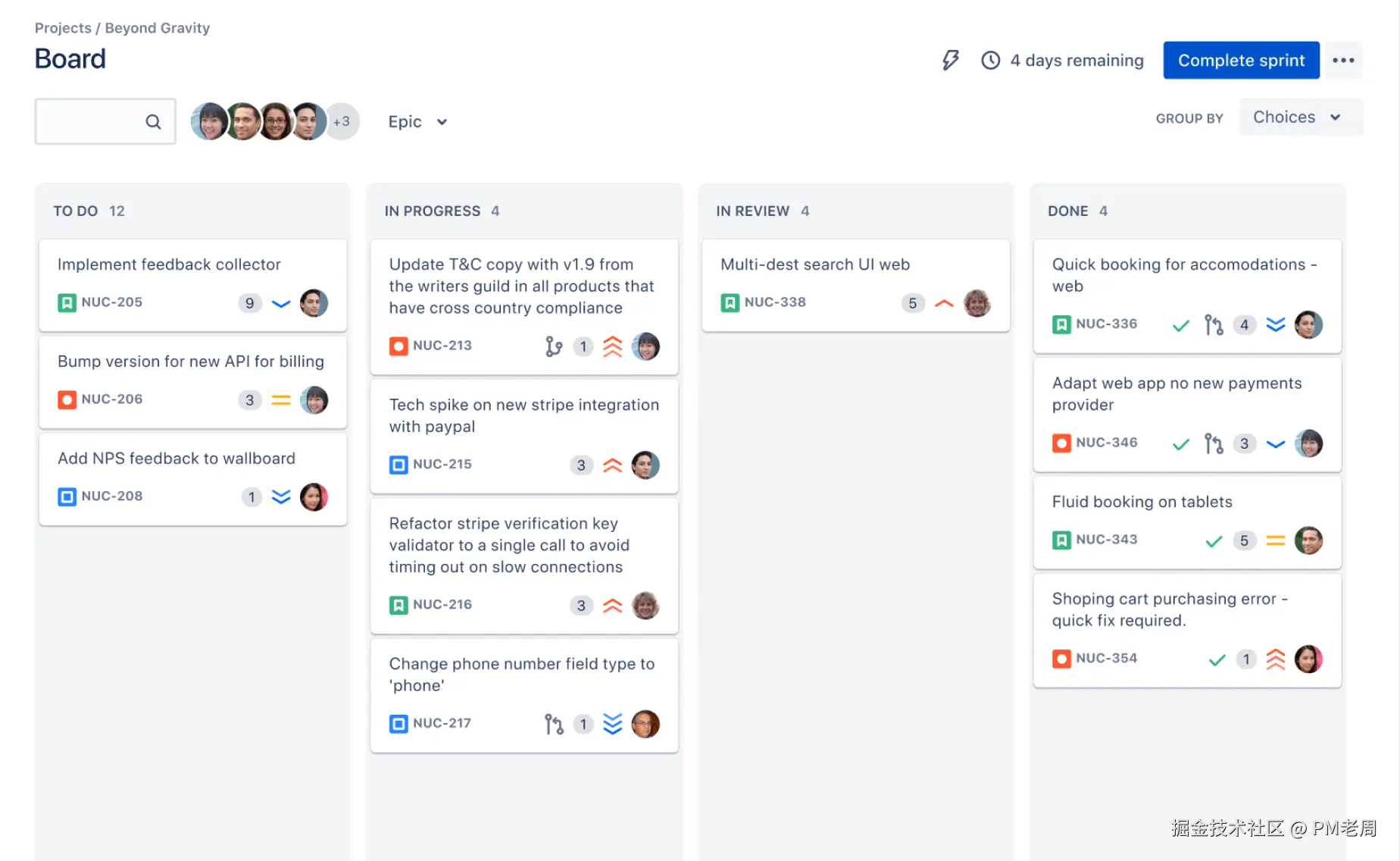Image resolution: width=1400 pixels, height=861 pixels.
Task: Click the automation lightning bolt icon
Action: (950, 60)
